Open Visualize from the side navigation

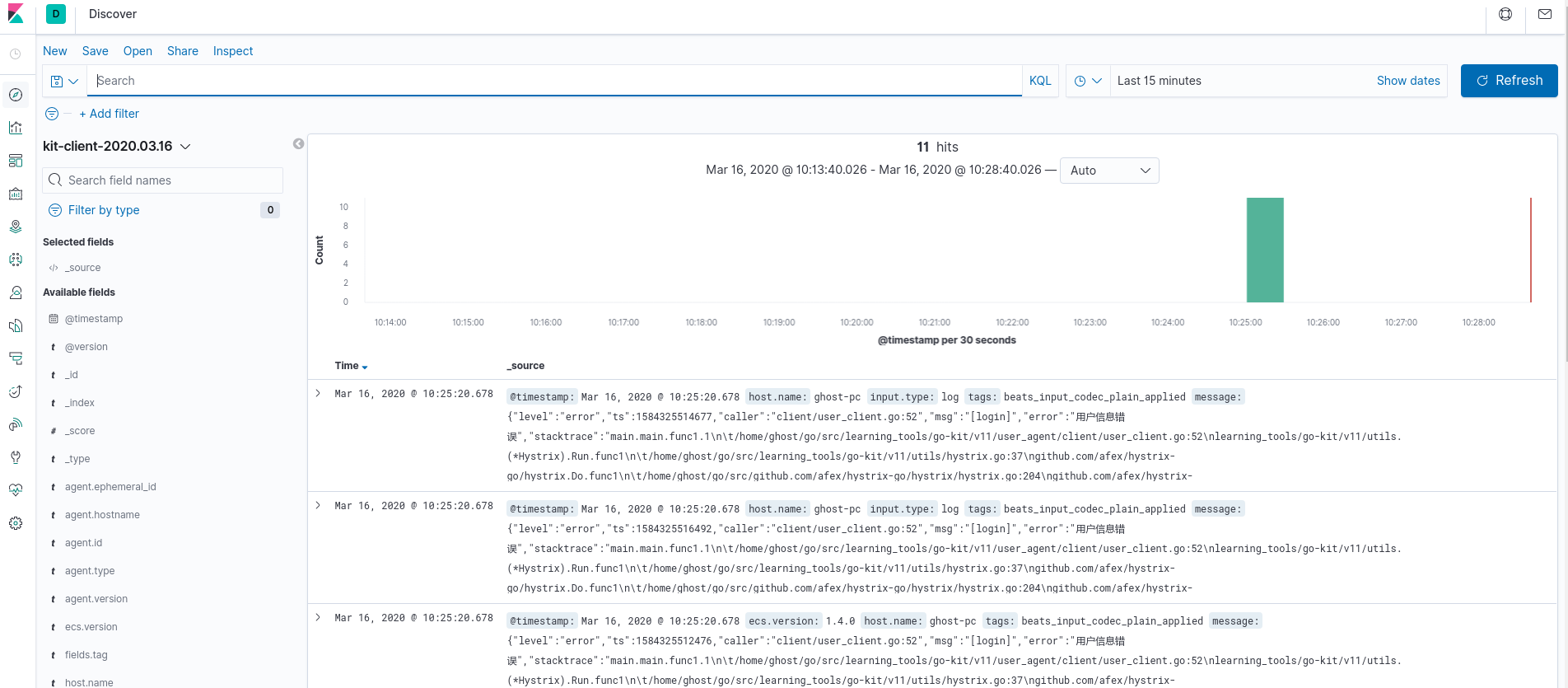click(16, 128)
